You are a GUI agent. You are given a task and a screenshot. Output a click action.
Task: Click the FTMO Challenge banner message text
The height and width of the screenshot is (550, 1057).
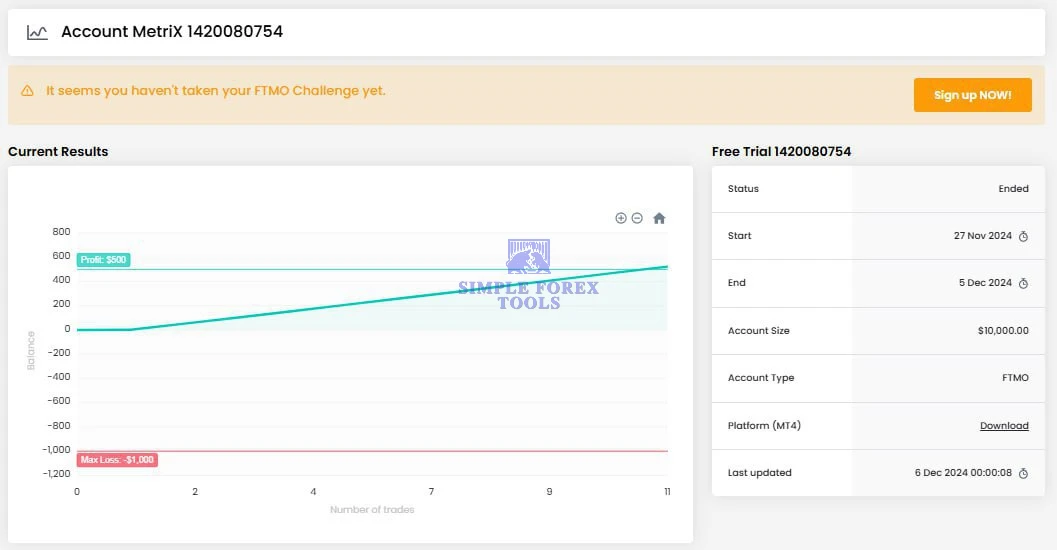click(215, 91)
